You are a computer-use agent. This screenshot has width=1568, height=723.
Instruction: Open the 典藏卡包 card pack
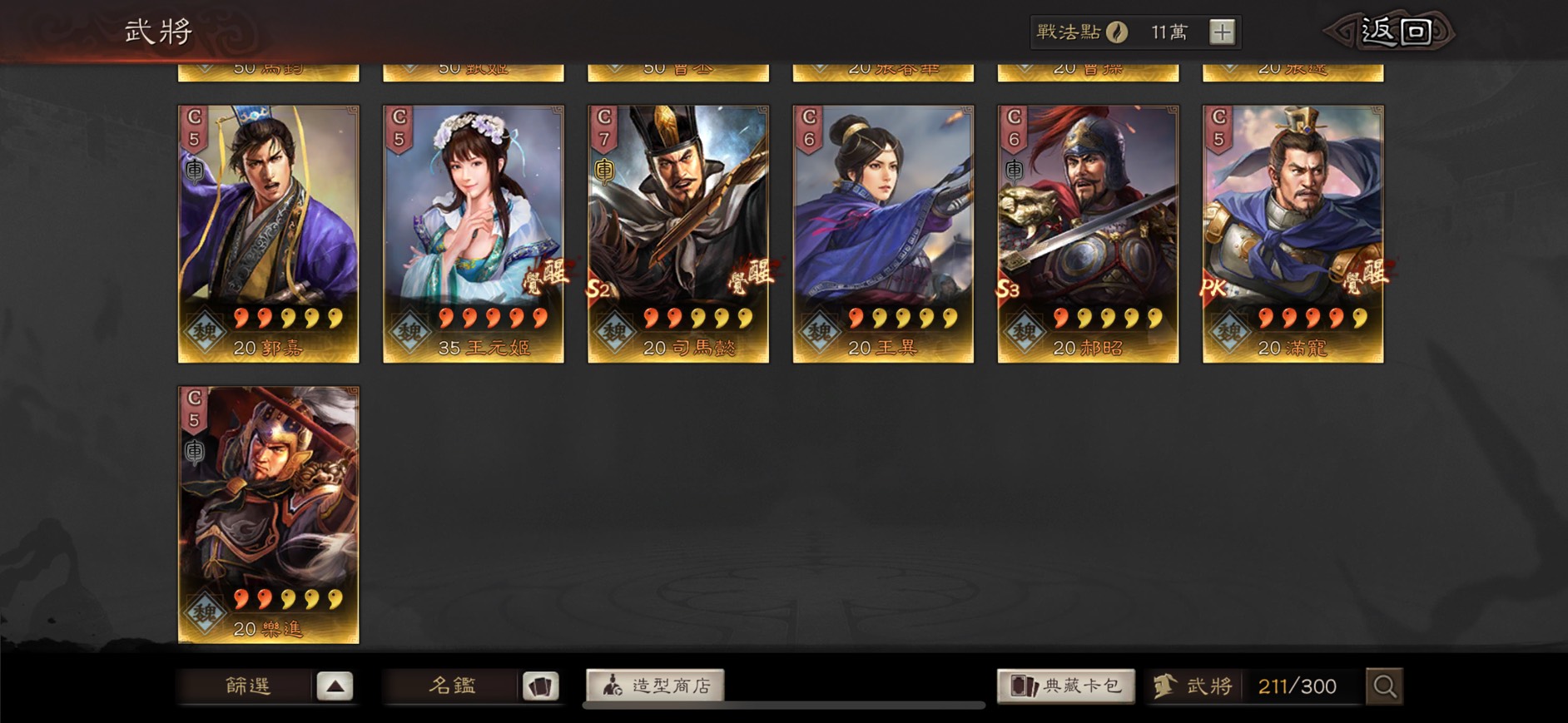1066,686
